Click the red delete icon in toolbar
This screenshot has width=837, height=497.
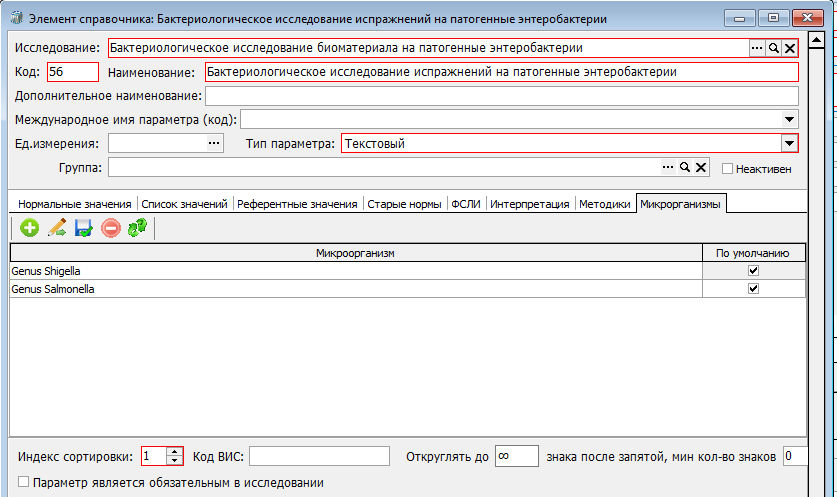click(x=110, y=229)
